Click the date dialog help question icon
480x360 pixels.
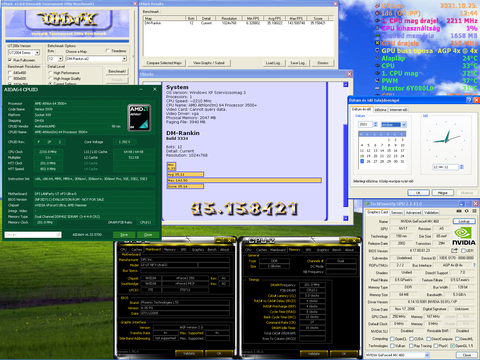point(469,100)
